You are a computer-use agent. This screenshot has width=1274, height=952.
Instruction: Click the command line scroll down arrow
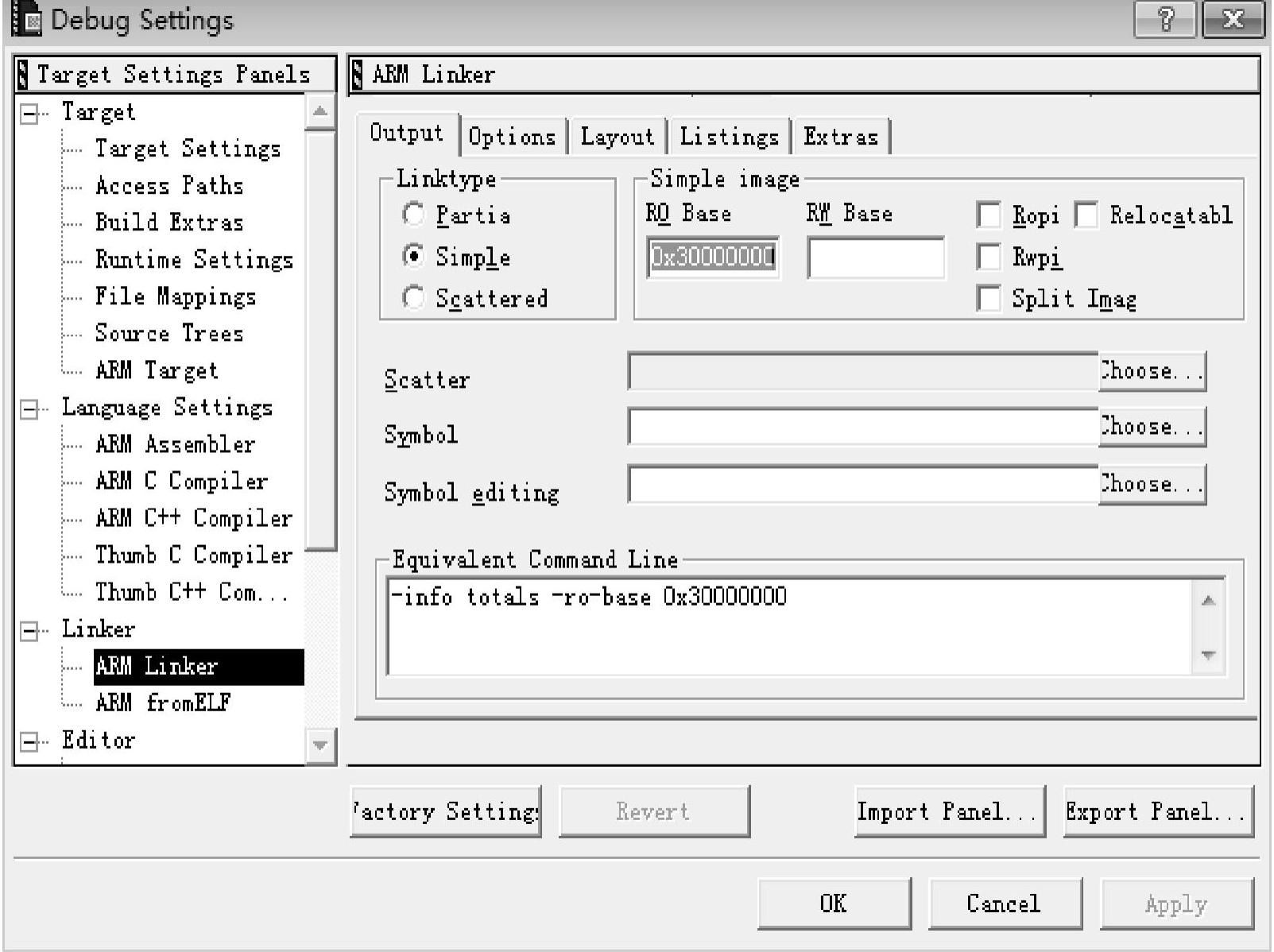(1208, 655)
